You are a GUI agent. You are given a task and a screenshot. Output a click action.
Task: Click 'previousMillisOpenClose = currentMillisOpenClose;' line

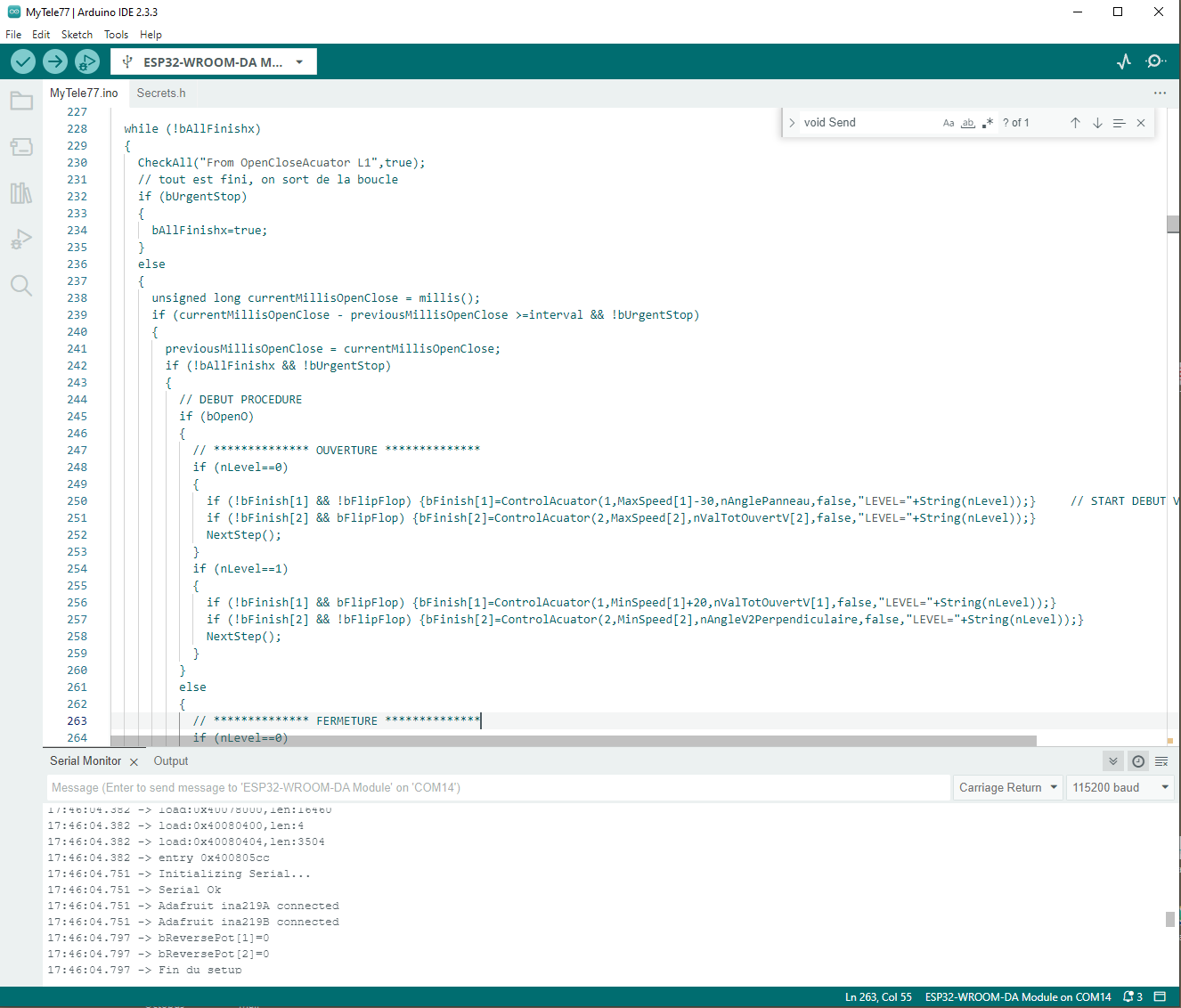click(333, 349)
